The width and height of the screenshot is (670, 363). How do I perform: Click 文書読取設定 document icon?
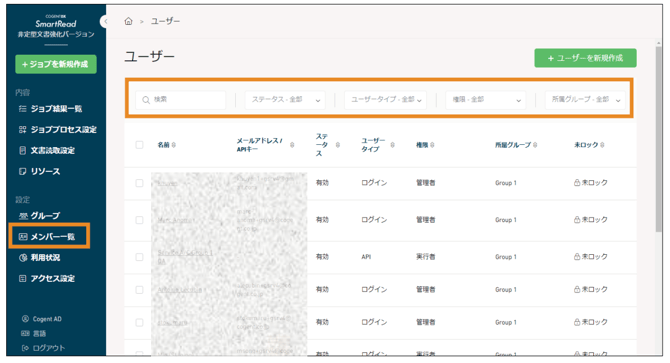point(23,150)
